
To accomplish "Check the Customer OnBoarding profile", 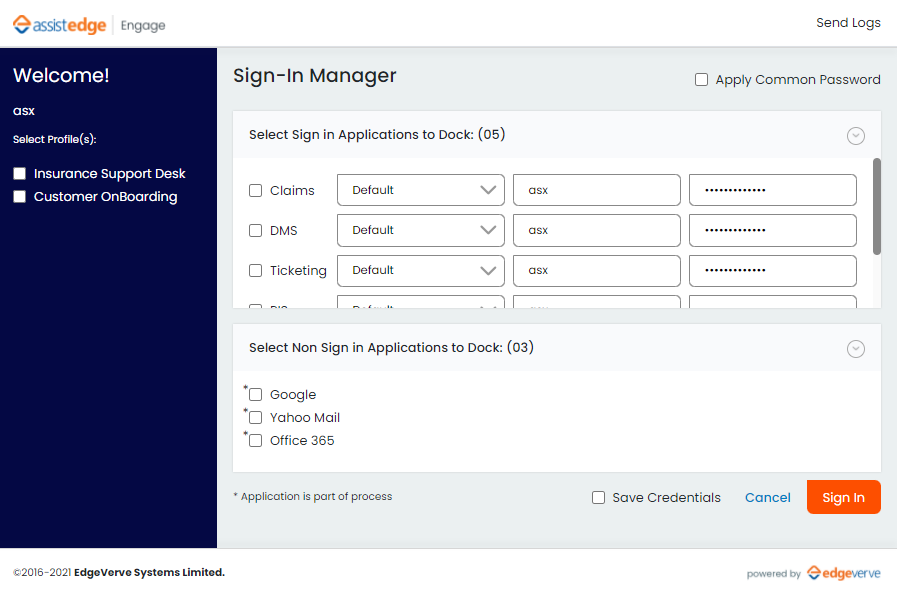I will pos(20,197).
